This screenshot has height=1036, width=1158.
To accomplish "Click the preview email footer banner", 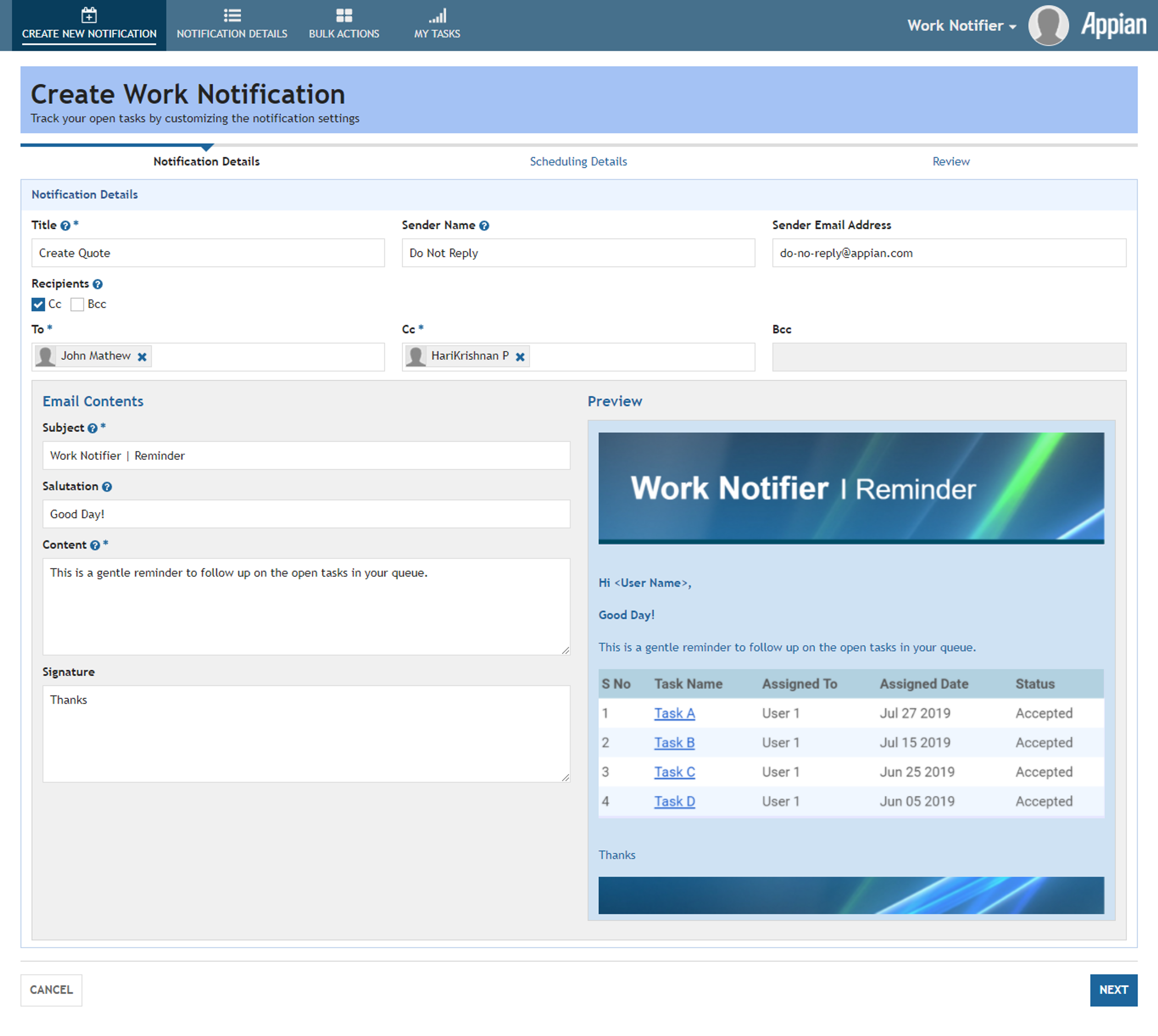I will [851, 895].
